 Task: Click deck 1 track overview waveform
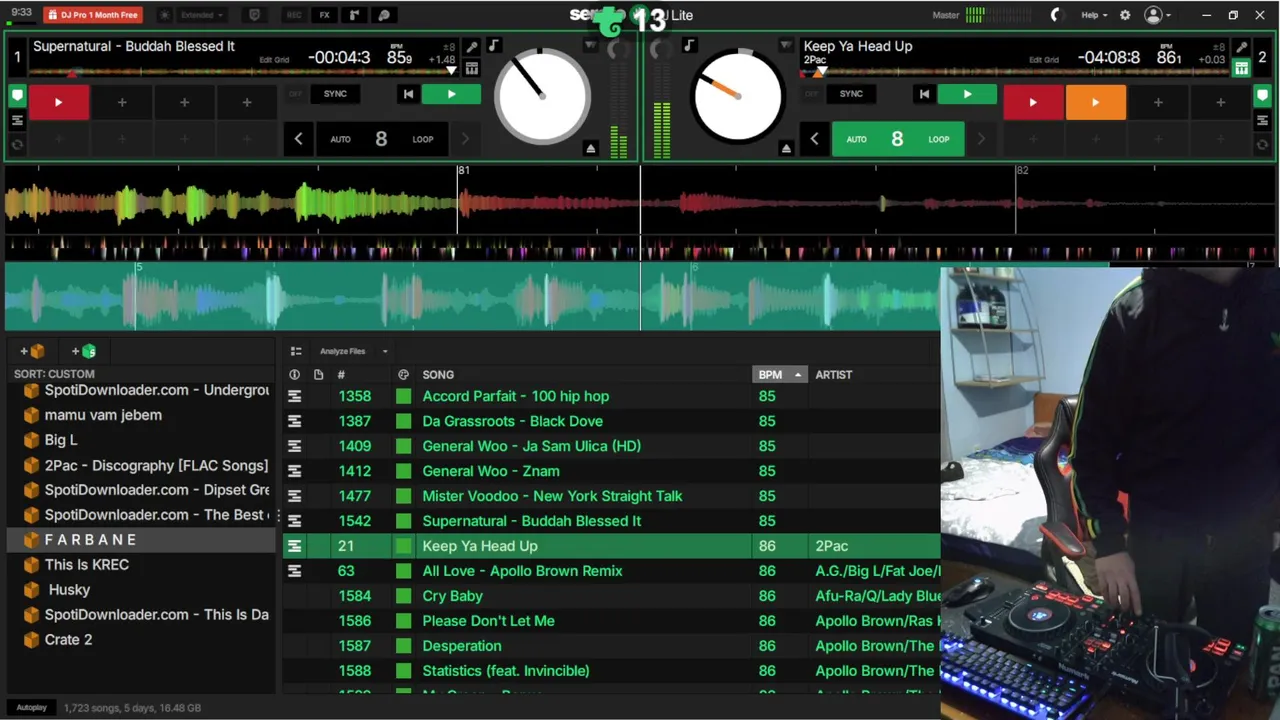[240, 72]
